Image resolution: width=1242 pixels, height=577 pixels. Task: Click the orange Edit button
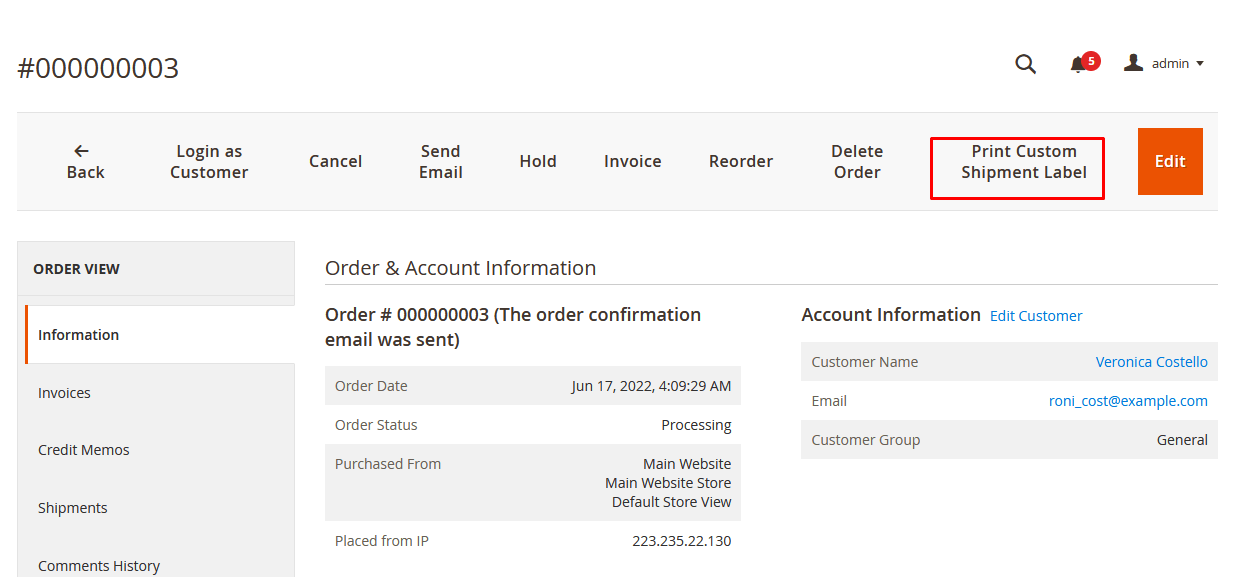coord(1170,162)
